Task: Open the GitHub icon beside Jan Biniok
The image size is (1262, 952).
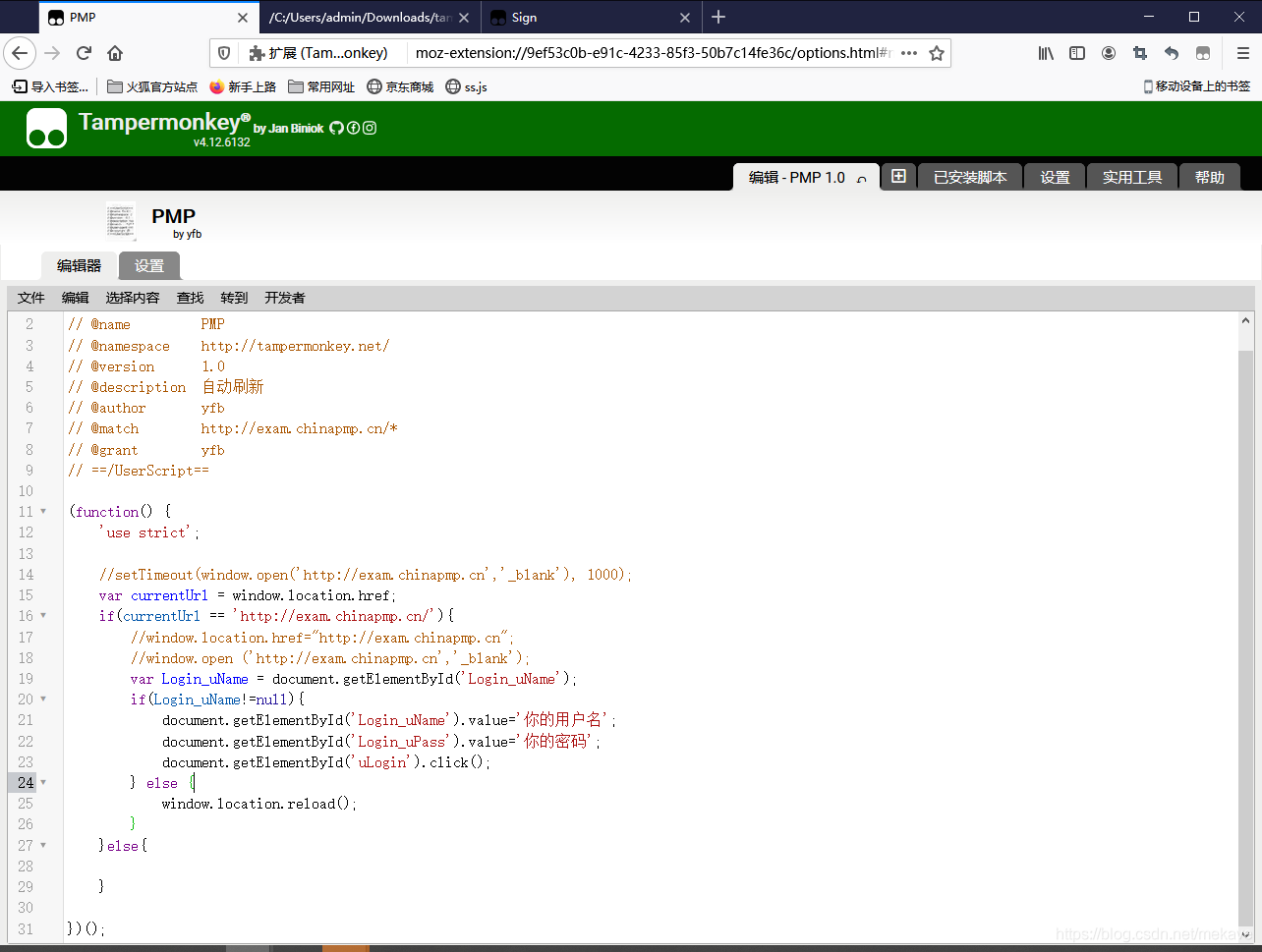Action: click(336, 128)
